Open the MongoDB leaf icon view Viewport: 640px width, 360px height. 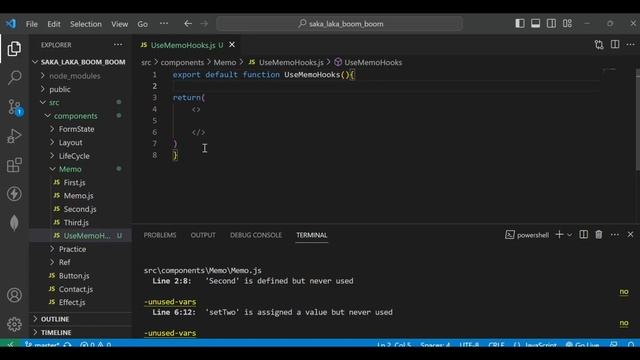(x=14, y=223)
